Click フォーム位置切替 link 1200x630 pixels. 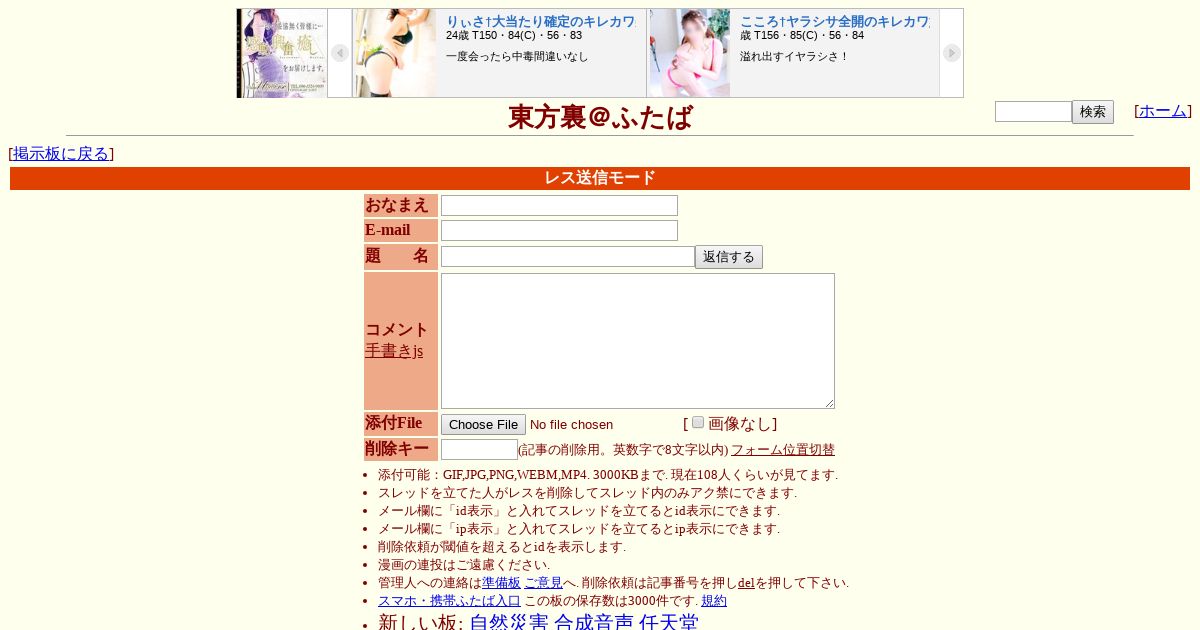783,450
